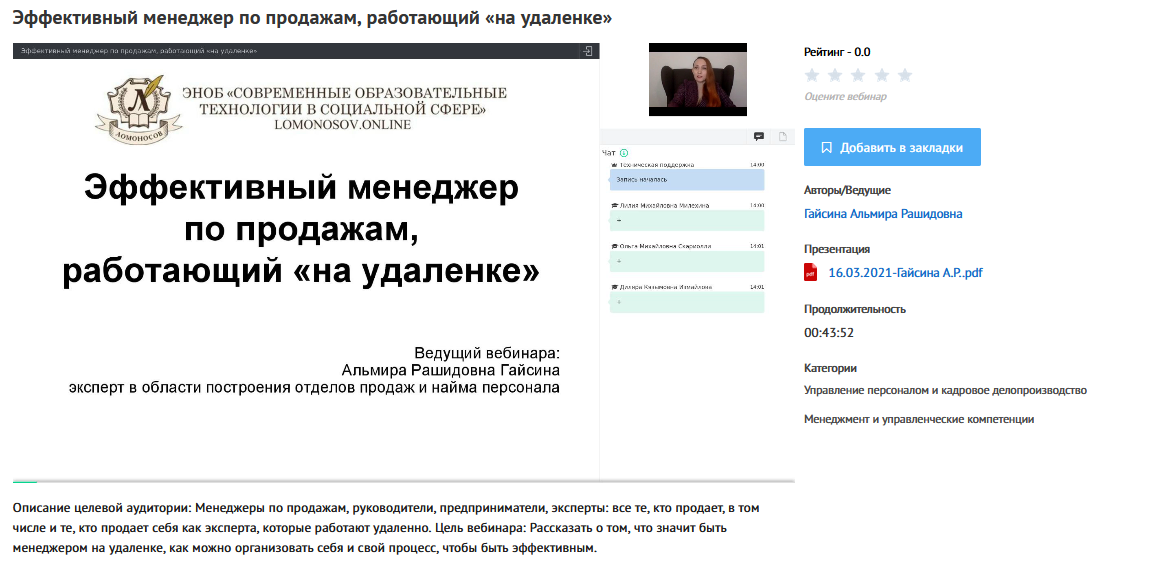This screenshot has width=1157, height=567.
Task: Rate the webinar four stars
Action: click(x=882, y=75)
